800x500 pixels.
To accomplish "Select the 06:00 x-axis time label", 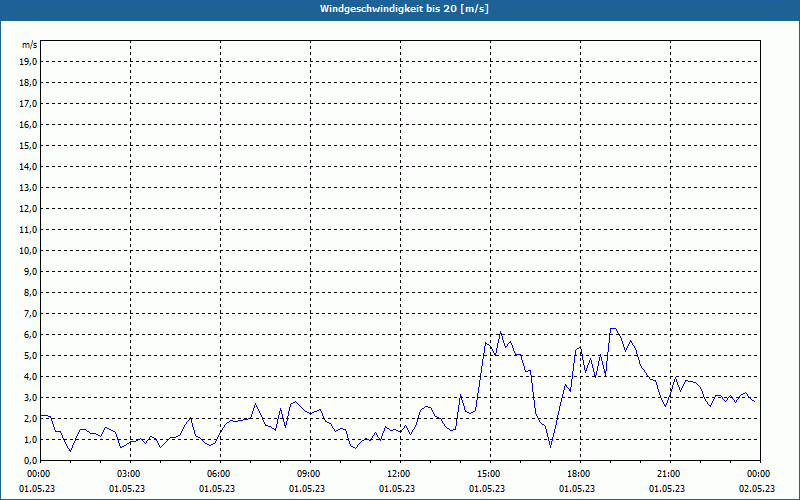I will (218, 474).
